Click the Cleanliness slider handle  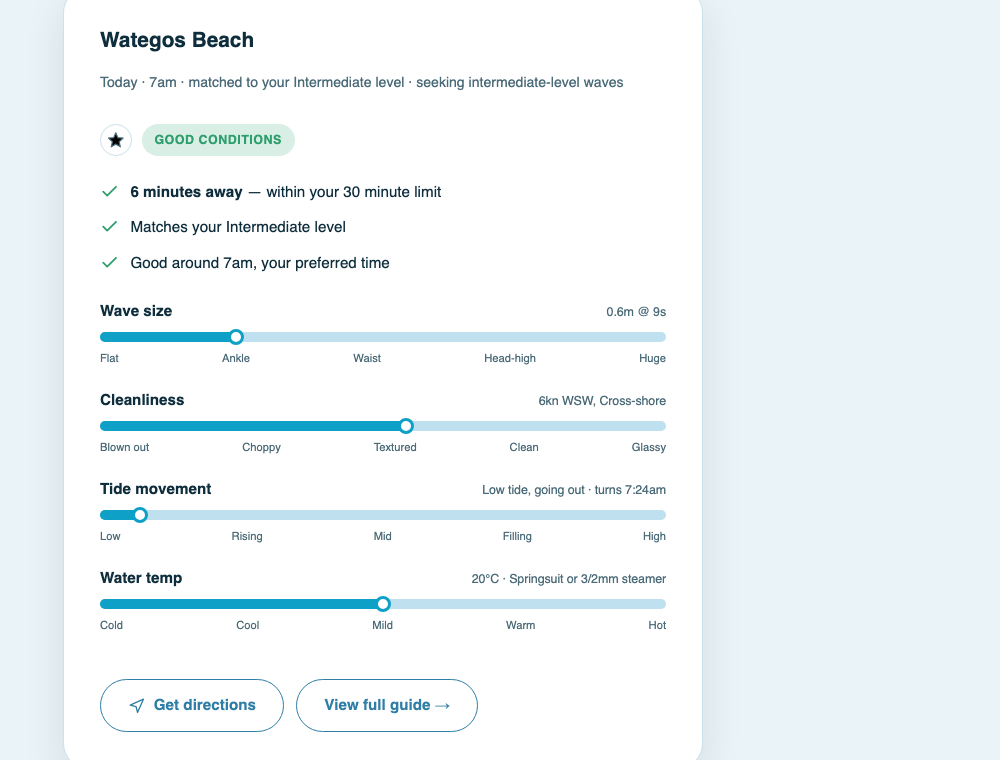pyautogui.click(x=406, y=426)
